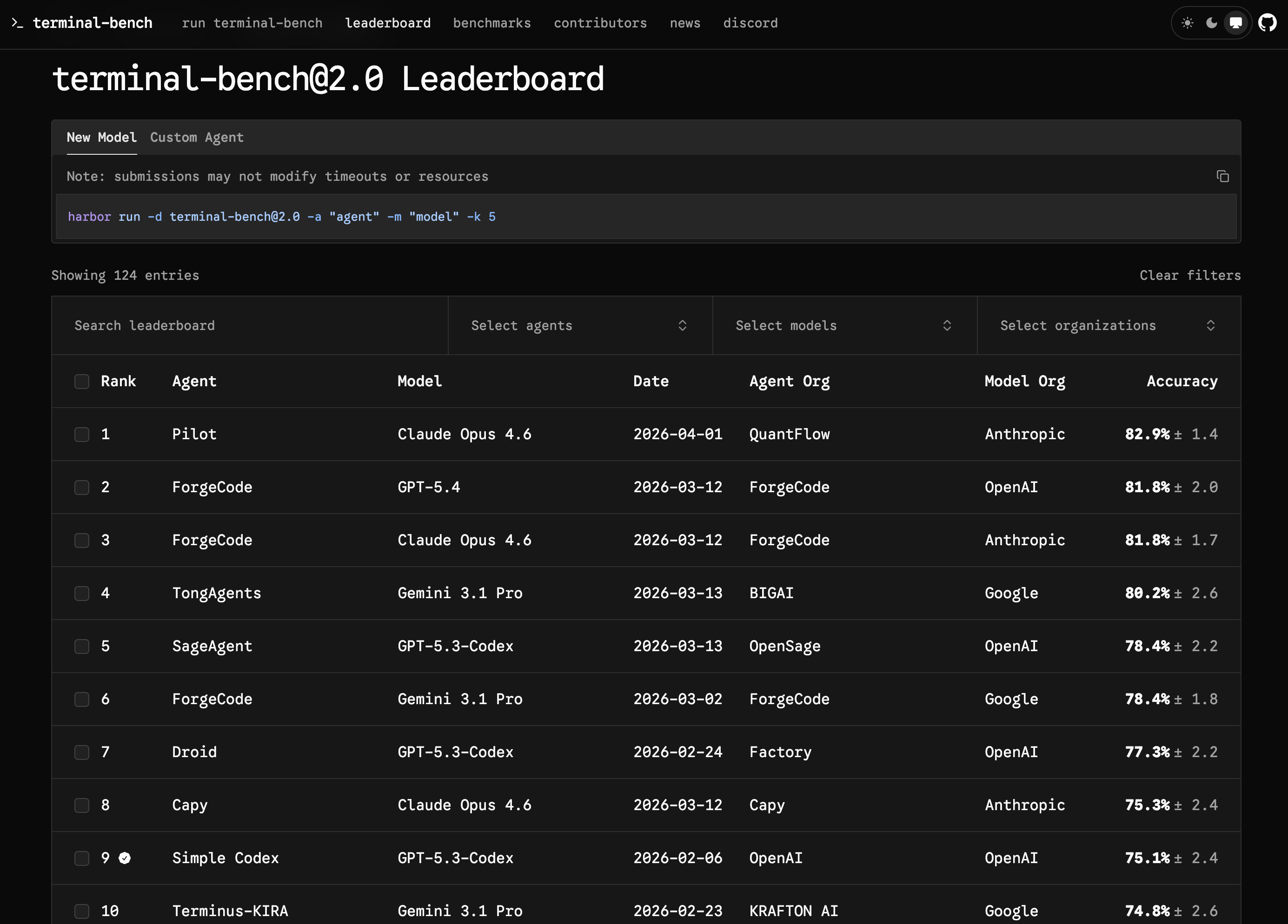The width and height of the screenshot is (1288, 924).
Task: Click the QuantFlow agent org cell
Action: [790, 434]
